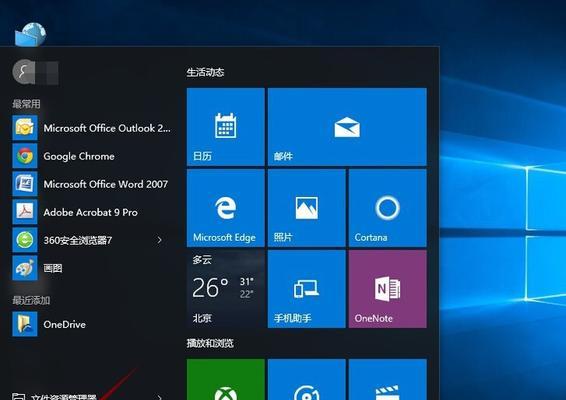The width and height of the screenshot is (566, 400).
Task: Select the 生活动态 group heading
Action: point(205,72)
